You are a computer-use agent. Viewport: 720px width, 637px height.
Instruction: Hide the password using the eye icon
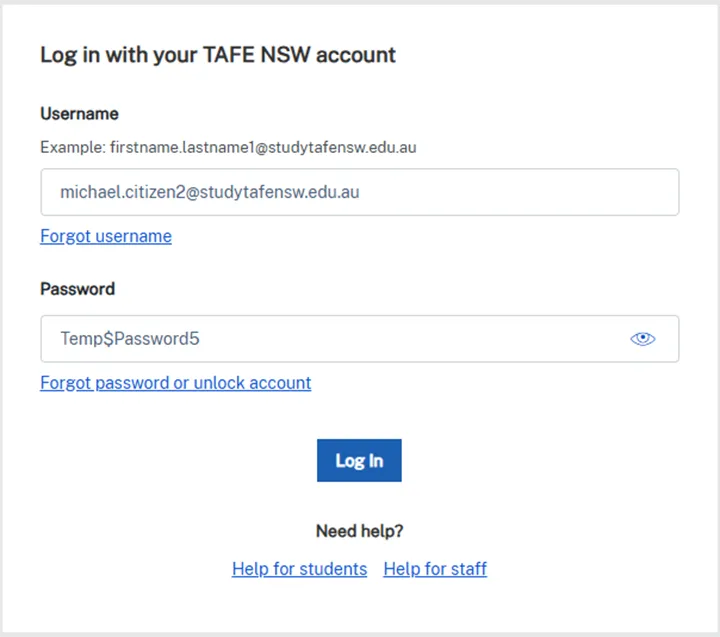point(642,339)
